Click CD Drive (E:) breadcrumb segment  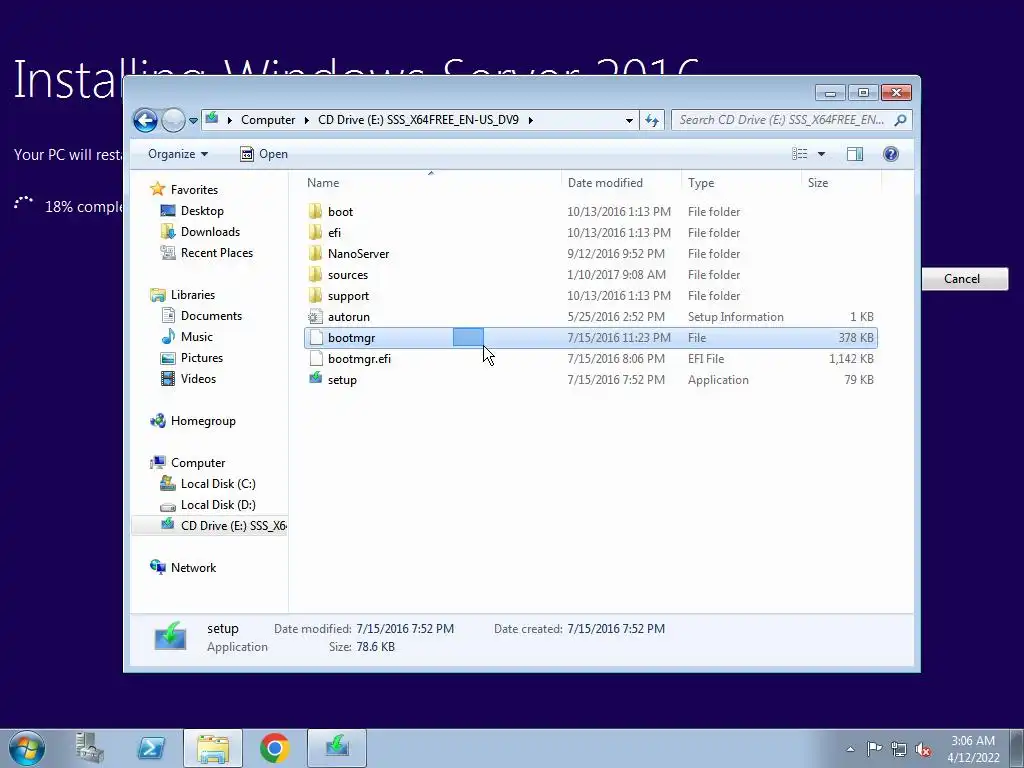[x=418, y=120]
